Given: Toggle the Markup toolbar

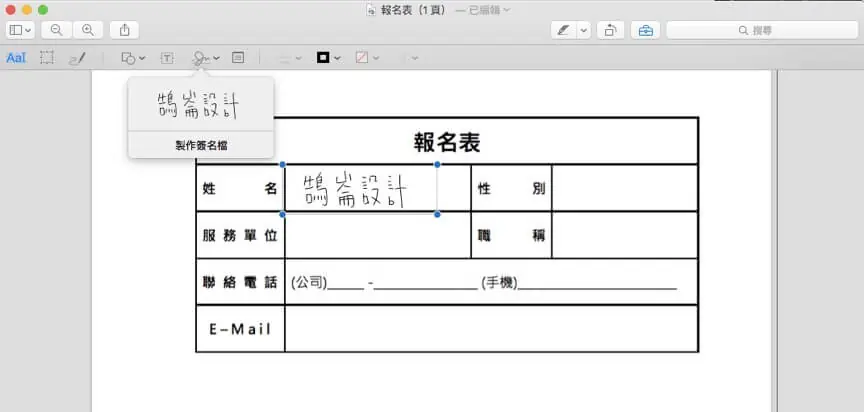Looking at the screenshot, I should pos(645,30).
